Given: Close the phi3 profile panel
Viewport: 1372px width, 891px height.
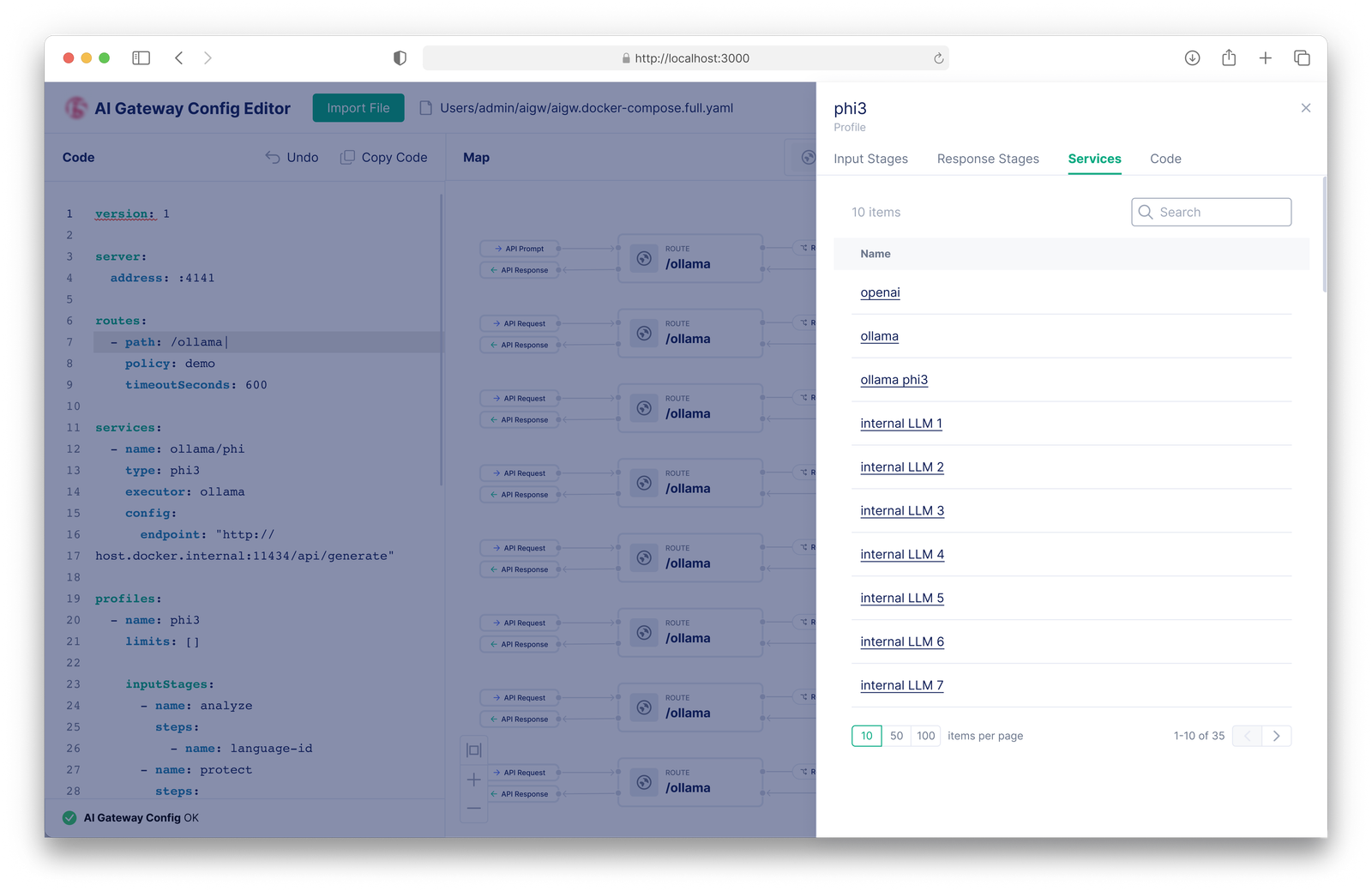Looking at the screenshot, I should (1305, 108).
